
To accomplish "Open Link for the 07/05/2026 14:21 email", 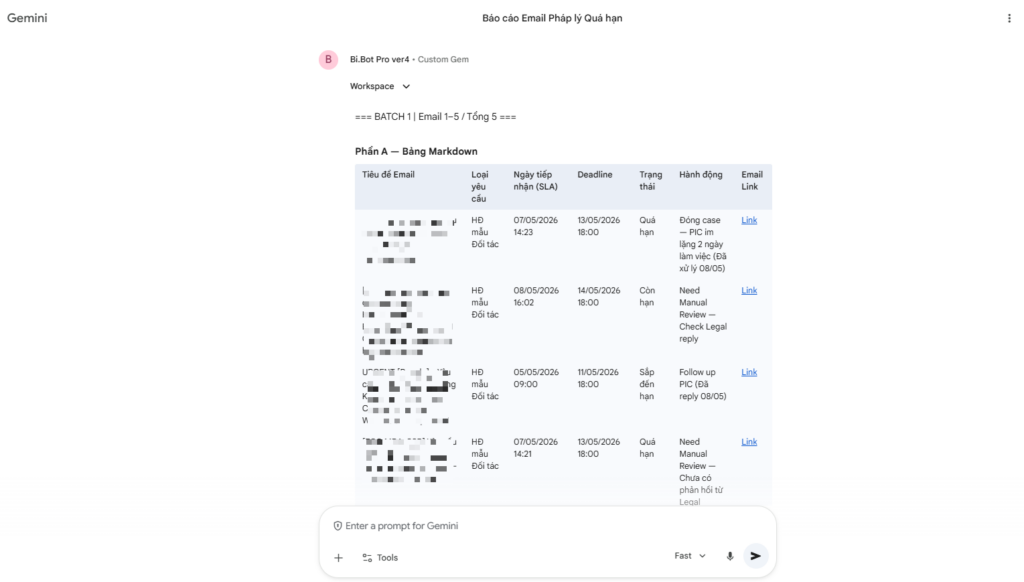I will [x=749, y=442].
